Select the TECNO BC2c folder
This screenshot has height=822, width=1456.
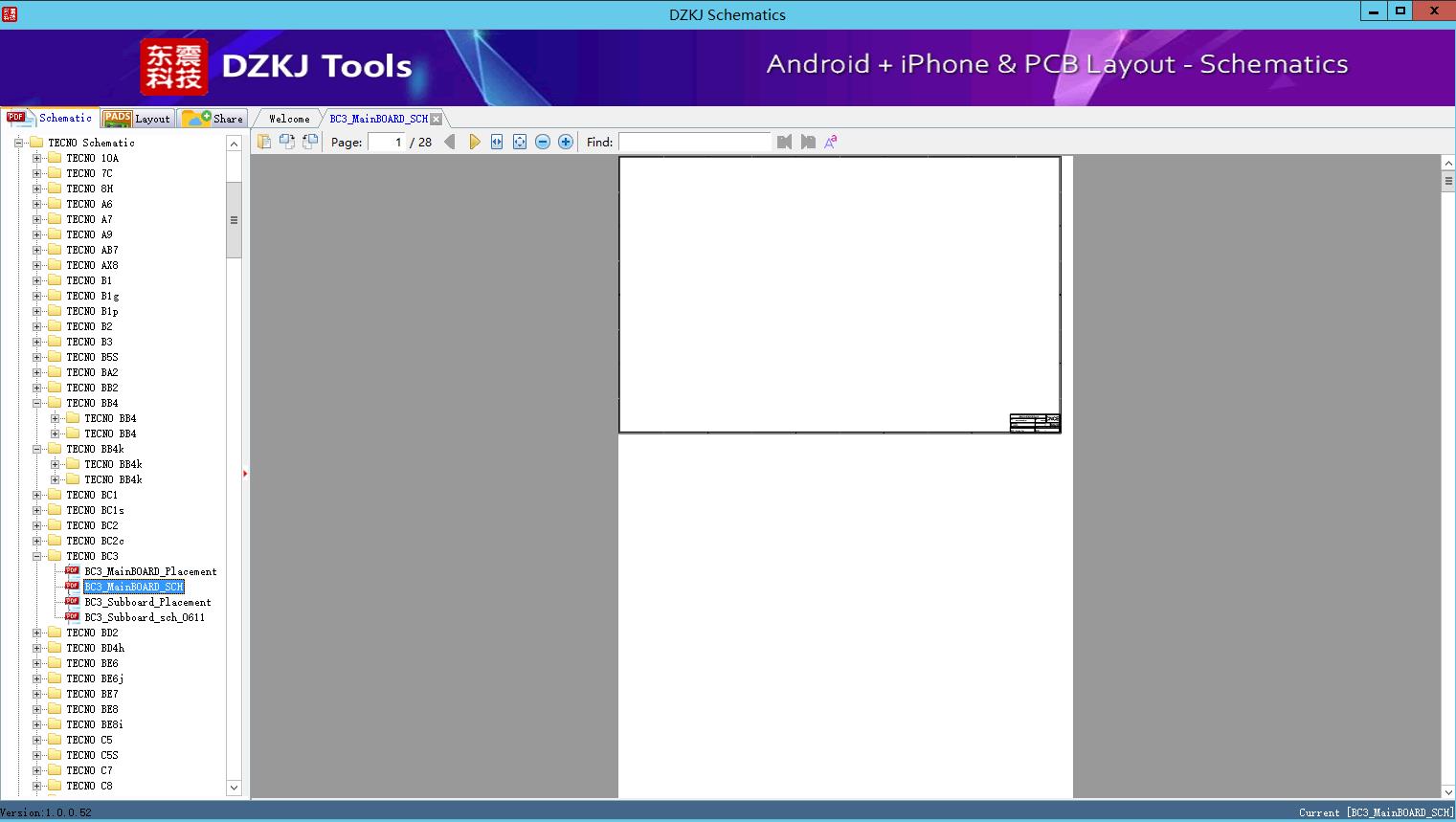pyautogui.click(x=95, y=541)
